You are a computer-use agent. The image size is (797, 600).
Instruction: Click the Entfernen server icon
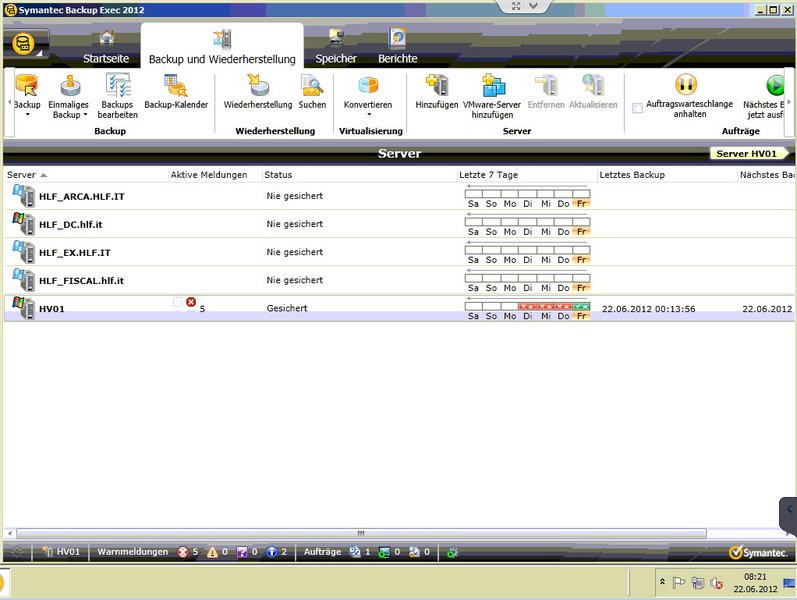click(x=546, y=85)
